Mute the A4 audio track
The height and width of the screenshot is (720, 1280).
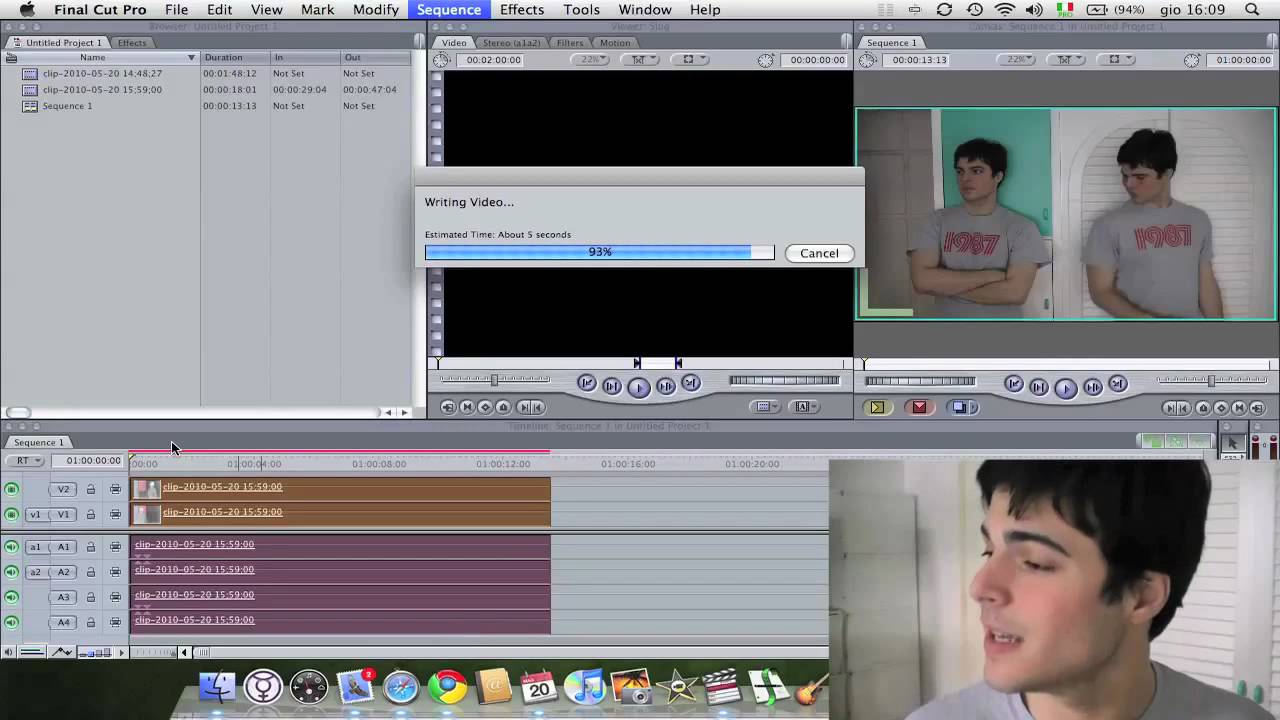pos(11,622)
